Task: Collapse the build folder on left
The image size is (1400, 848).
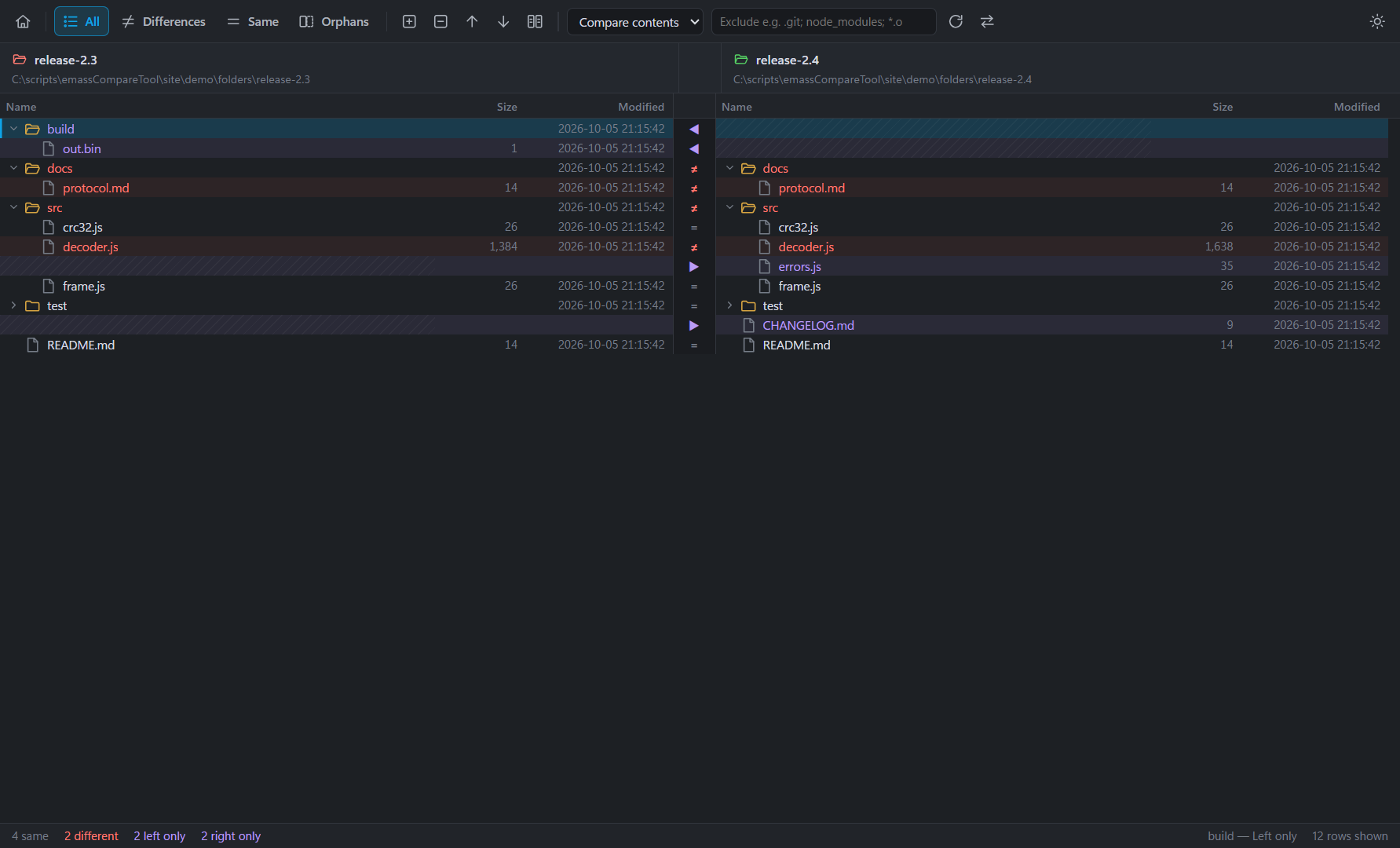Action: click(x=13, y=129)
